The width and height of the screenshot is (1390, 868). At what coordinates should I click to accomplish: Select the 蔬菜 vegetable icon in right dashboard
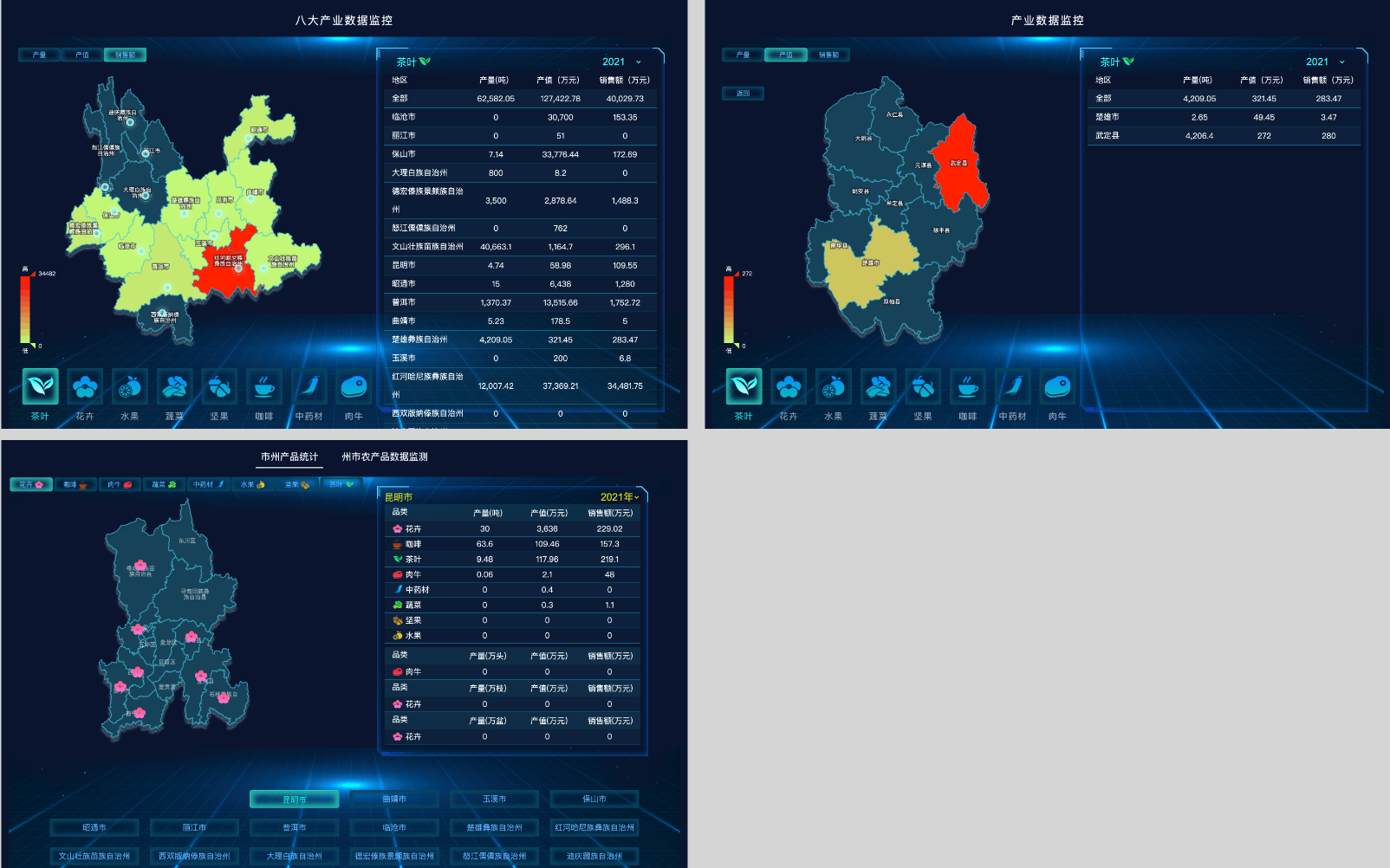tap(879, 386)
